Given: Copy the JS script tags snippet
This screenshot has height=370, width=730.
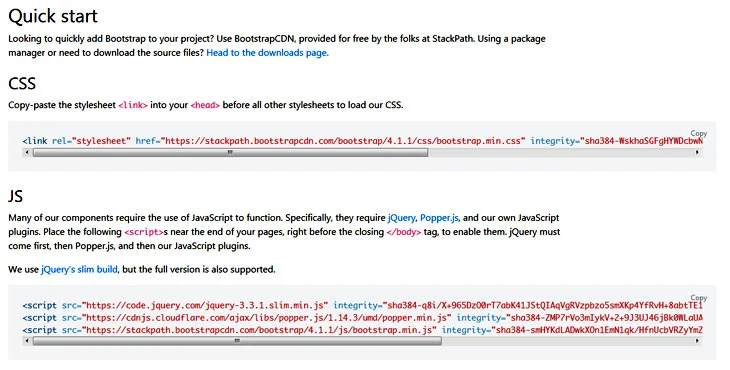Looking at the screenshot, I should [x=698, y=297].
